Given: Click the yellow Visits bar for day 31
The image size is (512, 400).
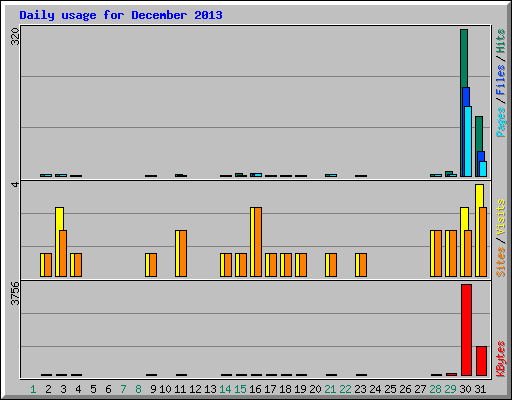Looking at the screenshot, I should (x=478, y=230).
